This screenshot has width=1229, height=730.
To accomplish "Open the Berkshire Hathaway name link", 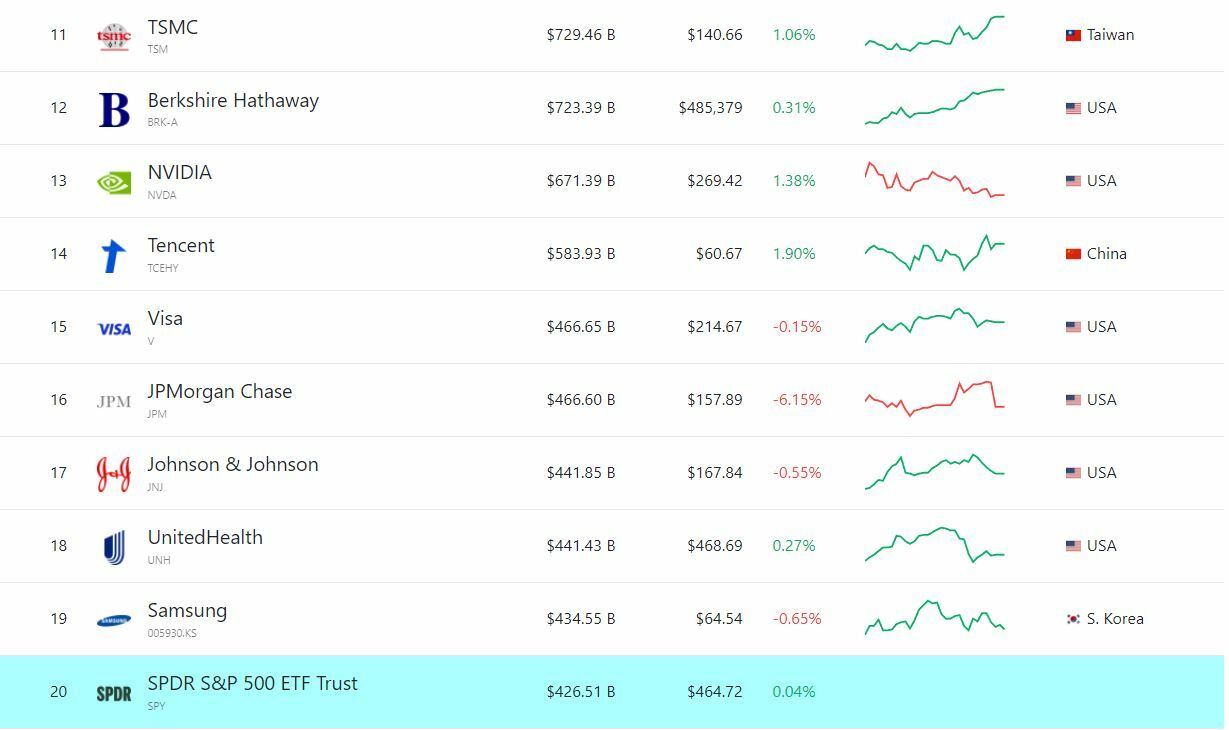I will (x=233, y=100).
